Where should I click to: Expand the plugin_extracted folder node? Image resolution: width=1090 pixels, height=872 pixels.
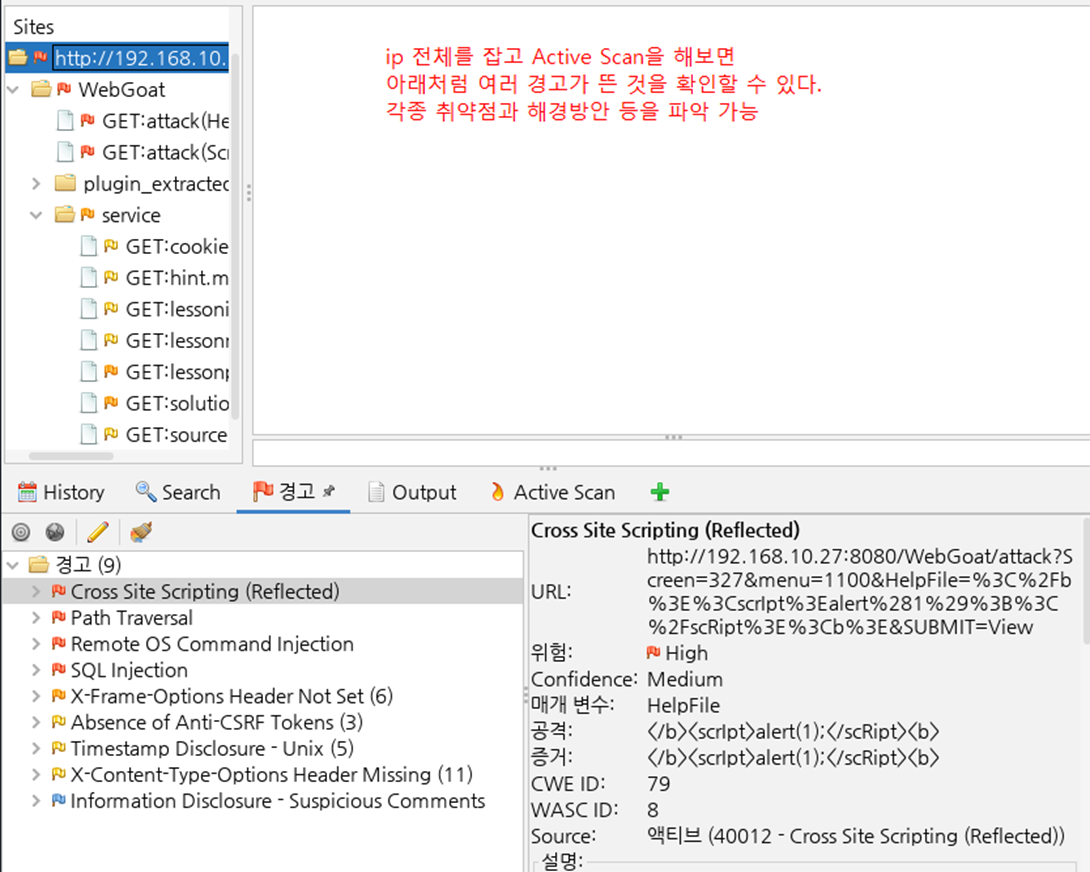click(36, 183)
